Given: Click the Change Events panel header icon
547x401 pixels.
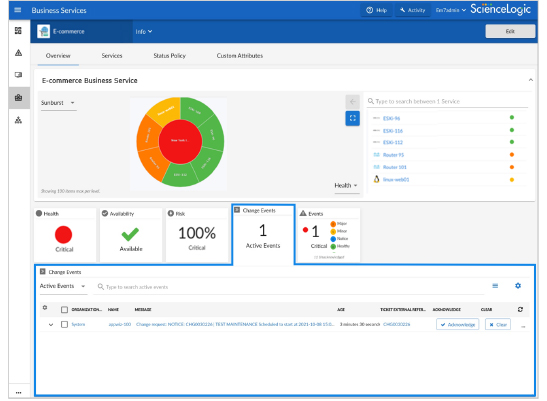Looking at the screenshot, I should click(x=43, y=271).
